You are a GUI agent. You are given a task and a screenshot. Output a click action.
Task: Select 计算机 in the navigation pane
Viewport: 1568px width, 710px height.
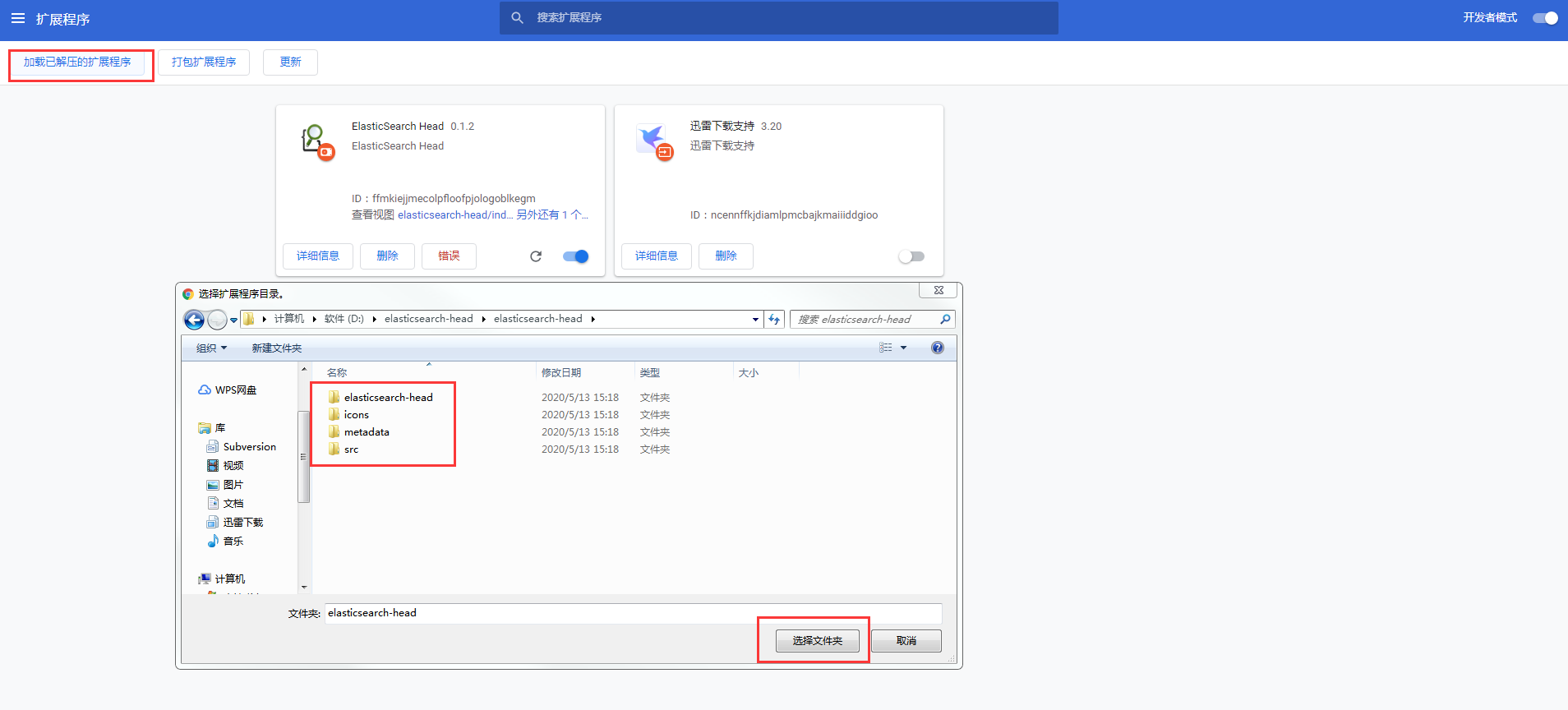click(222, 579)
